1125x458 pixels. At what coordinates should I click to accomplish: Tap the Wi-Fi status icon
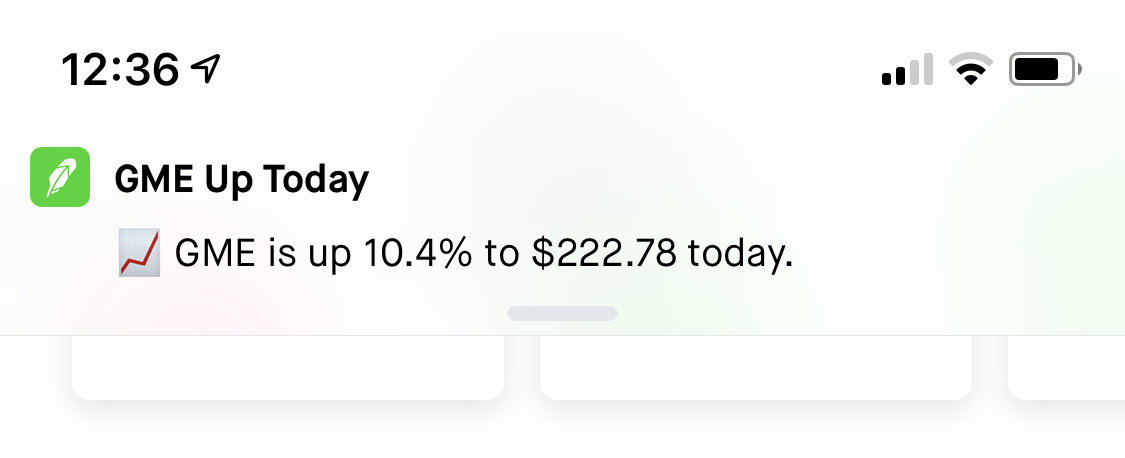click(x=971, y=70)
